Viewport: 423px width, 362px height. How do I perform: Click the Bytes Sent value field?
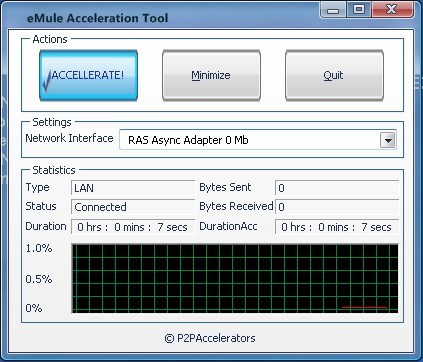click(337, 188)
